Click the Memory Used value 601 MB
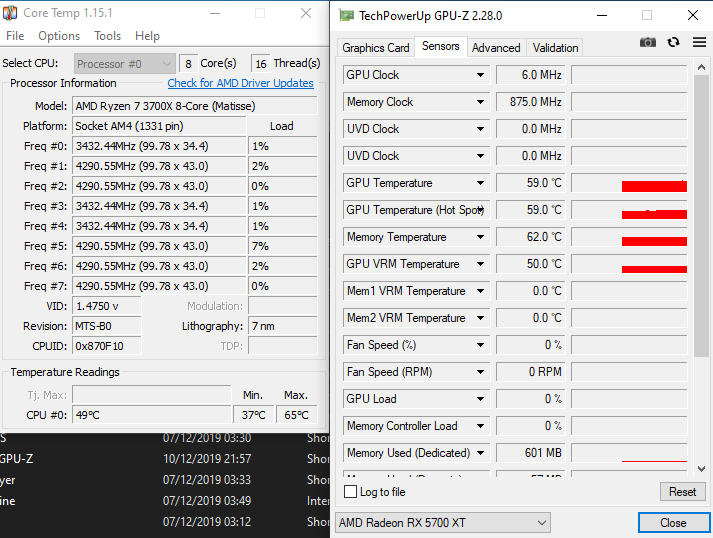 click(x=530, y=453)
